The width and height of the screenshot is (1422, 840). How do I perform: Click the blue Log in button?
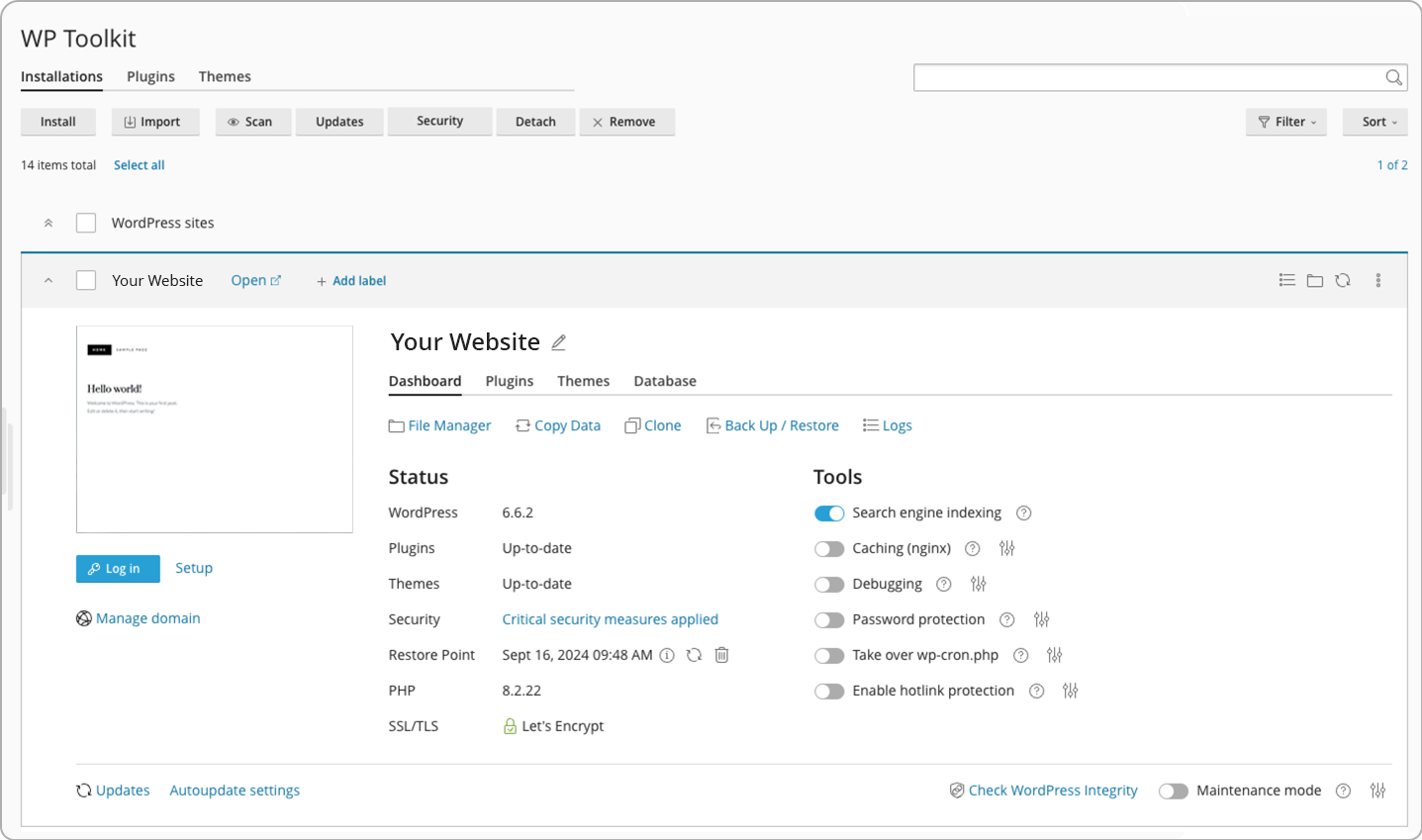(x=118, y=568)
